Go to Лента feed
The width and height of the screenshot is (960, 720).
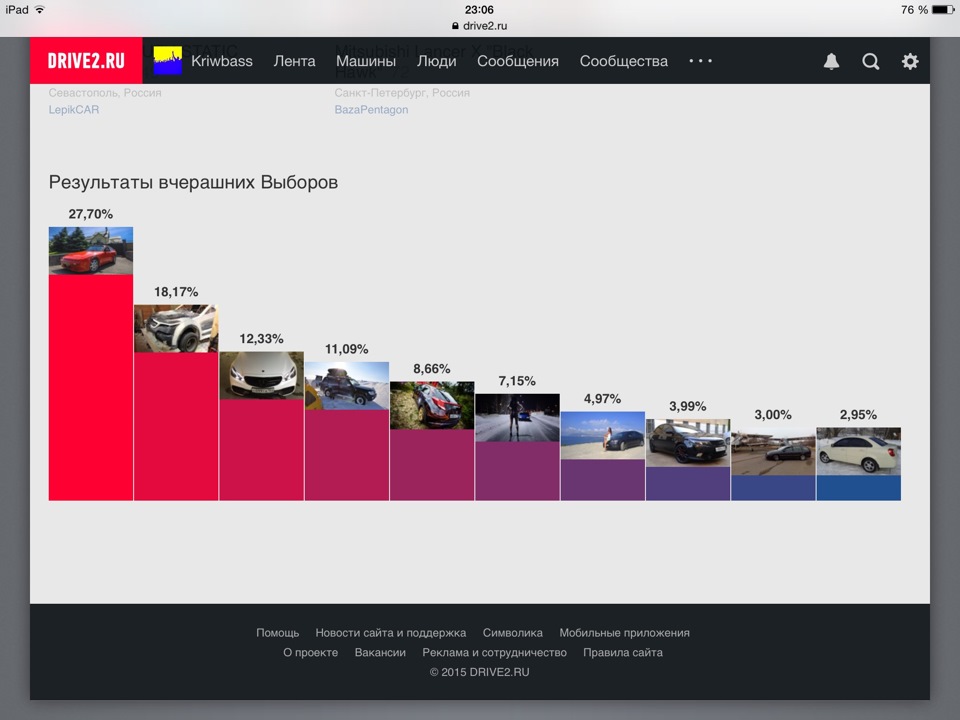[294, 61]
